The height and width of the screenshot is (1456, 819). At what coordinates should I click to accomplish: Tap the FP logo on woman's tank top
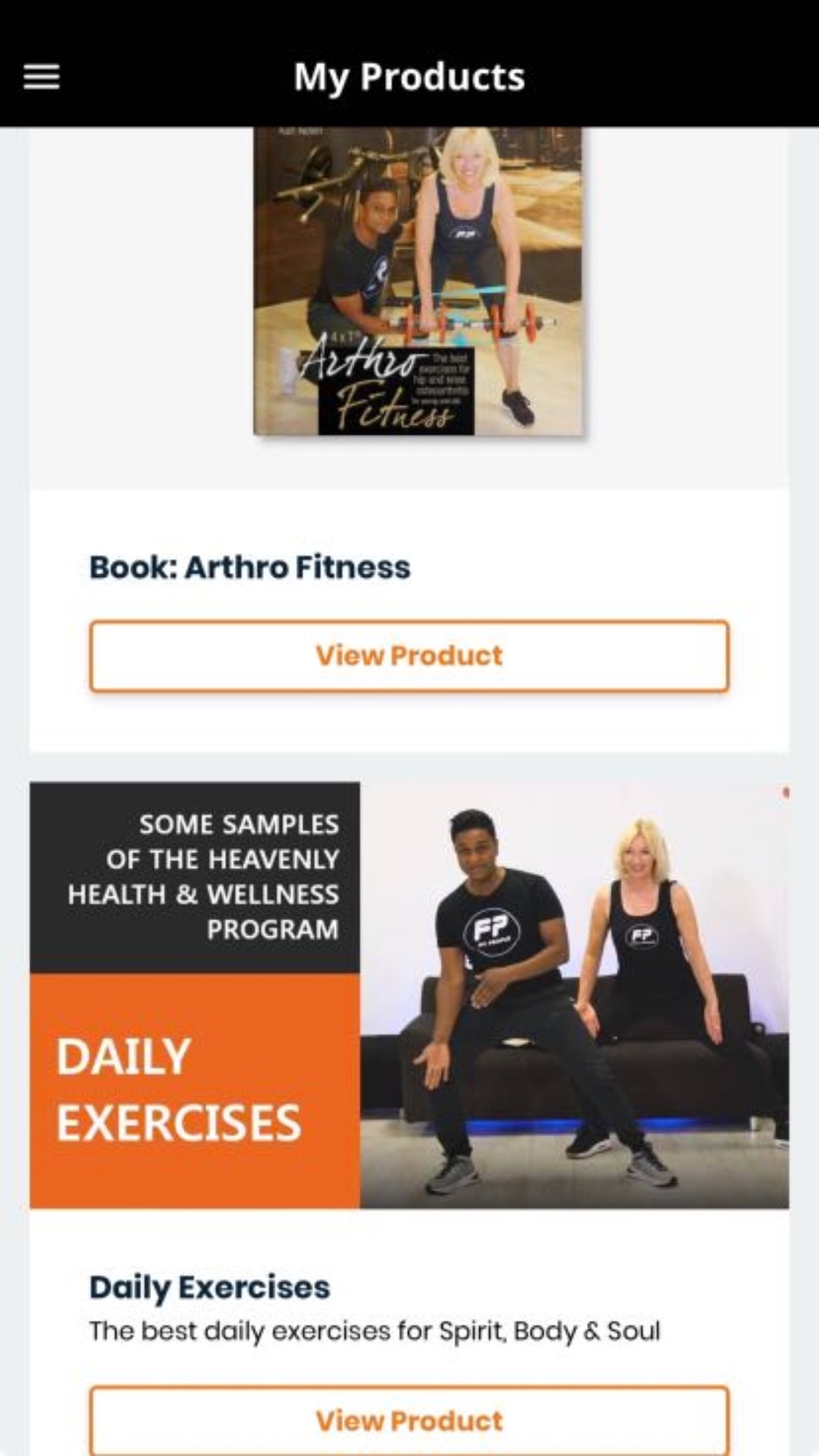pyautogui.click(x=641, y=935)
